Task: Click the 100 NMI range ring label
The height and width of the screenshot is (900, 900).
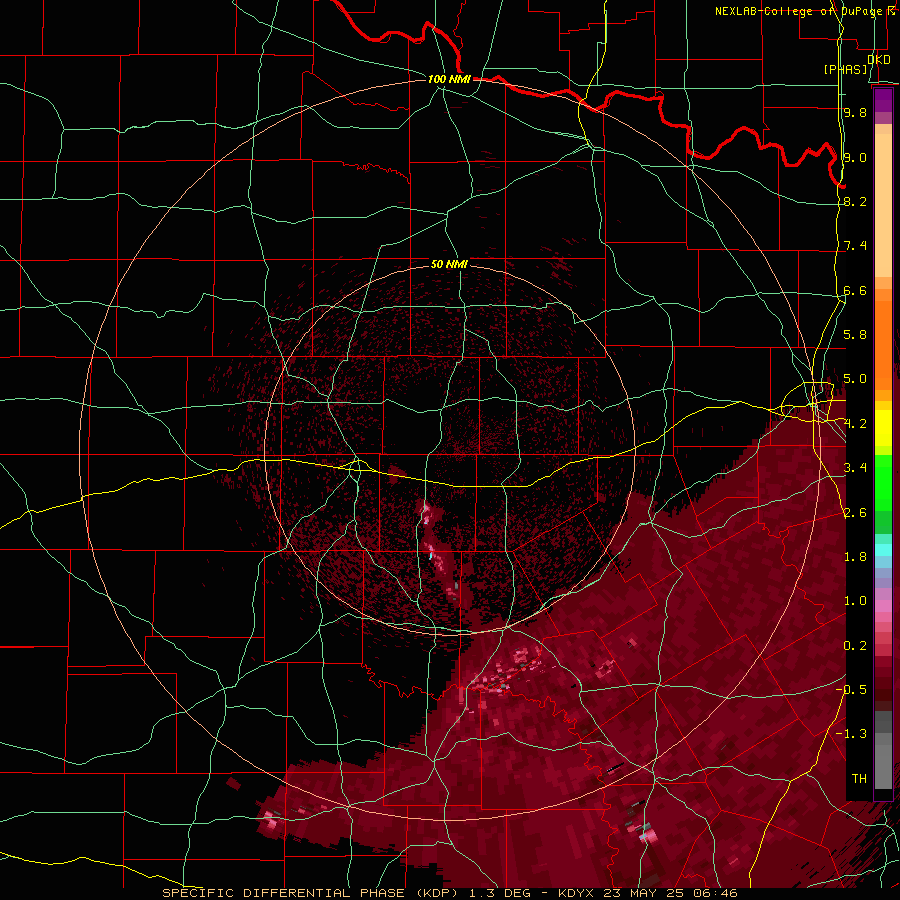Action: pos(449,79)
